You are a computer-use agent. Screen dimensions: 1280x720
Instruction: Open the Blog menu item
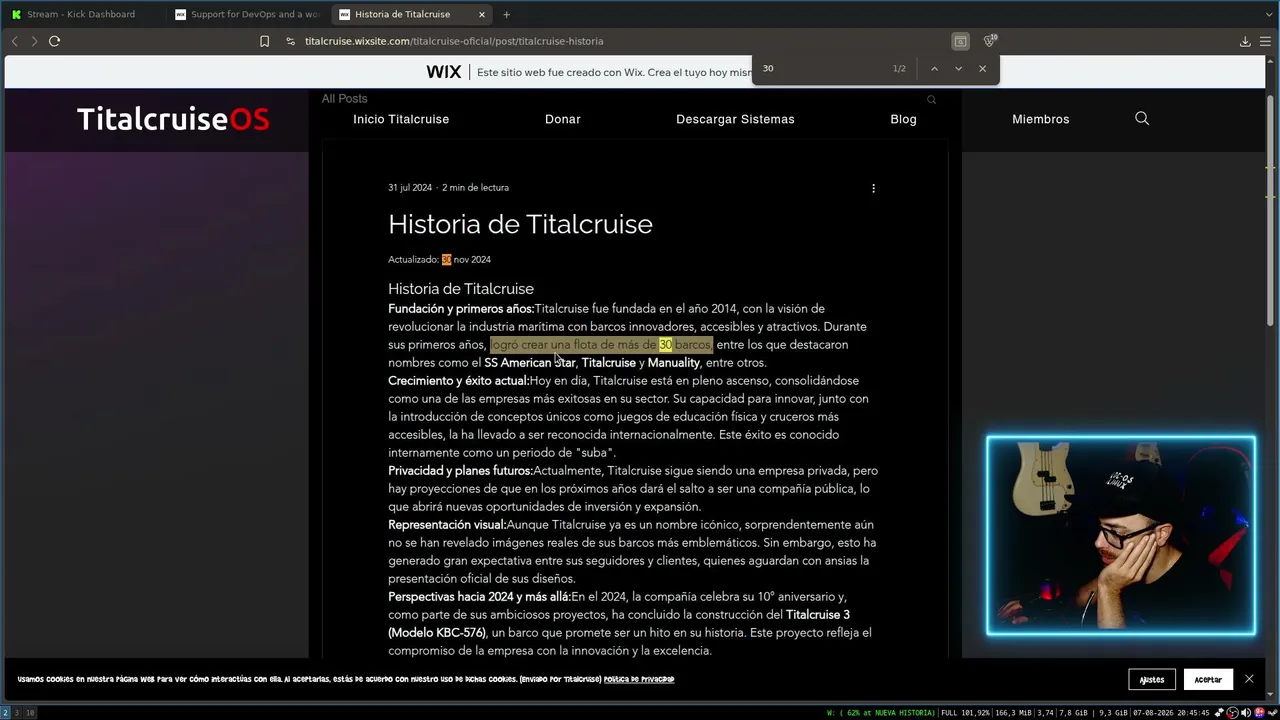click(x=903, y=119)
